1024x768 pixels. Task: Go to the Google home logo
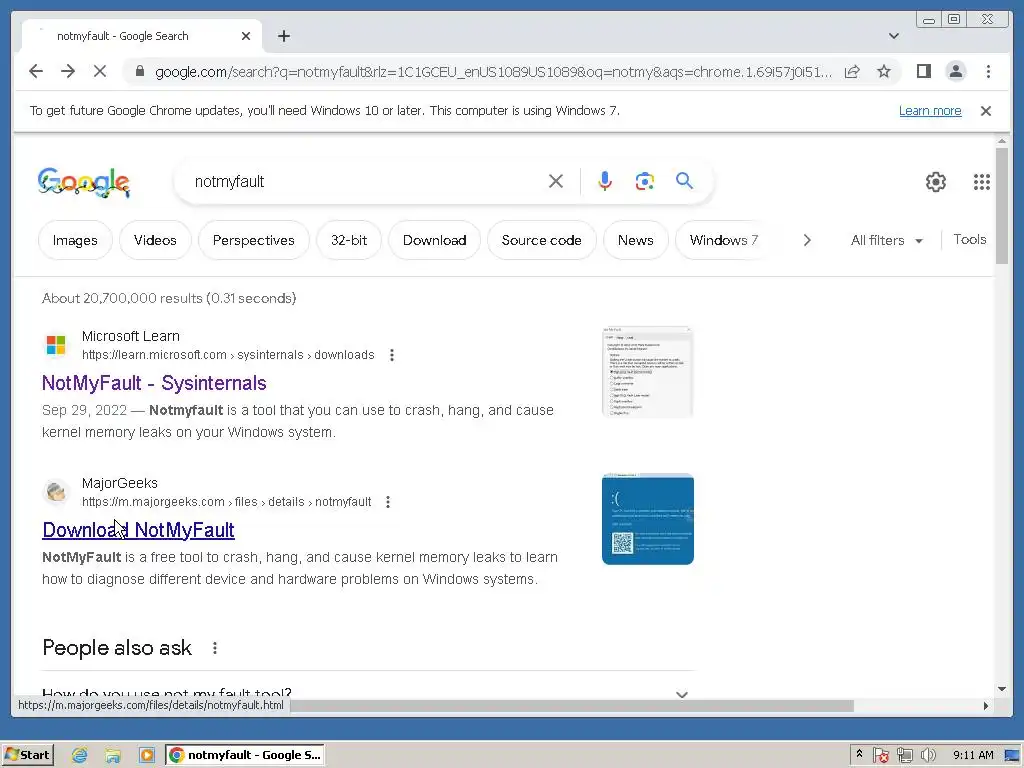point(84,182)
